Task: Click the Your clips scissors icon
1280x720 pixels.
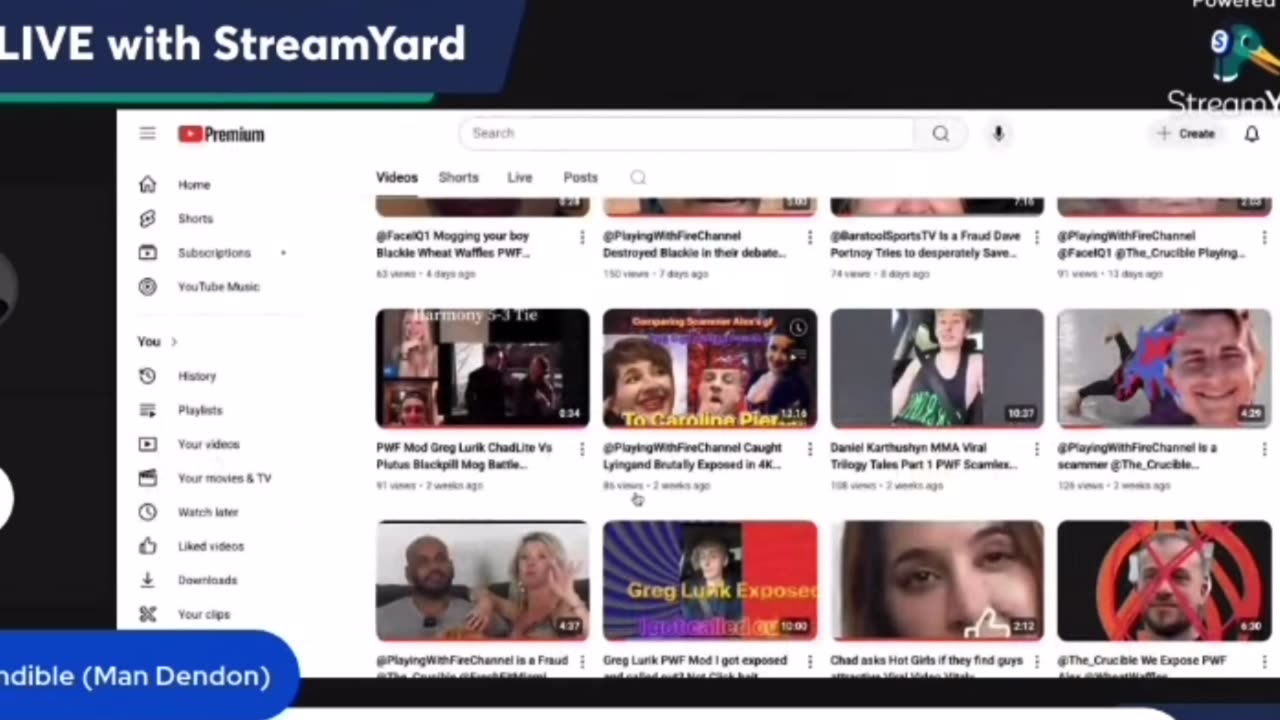Action: pos(148,614)
